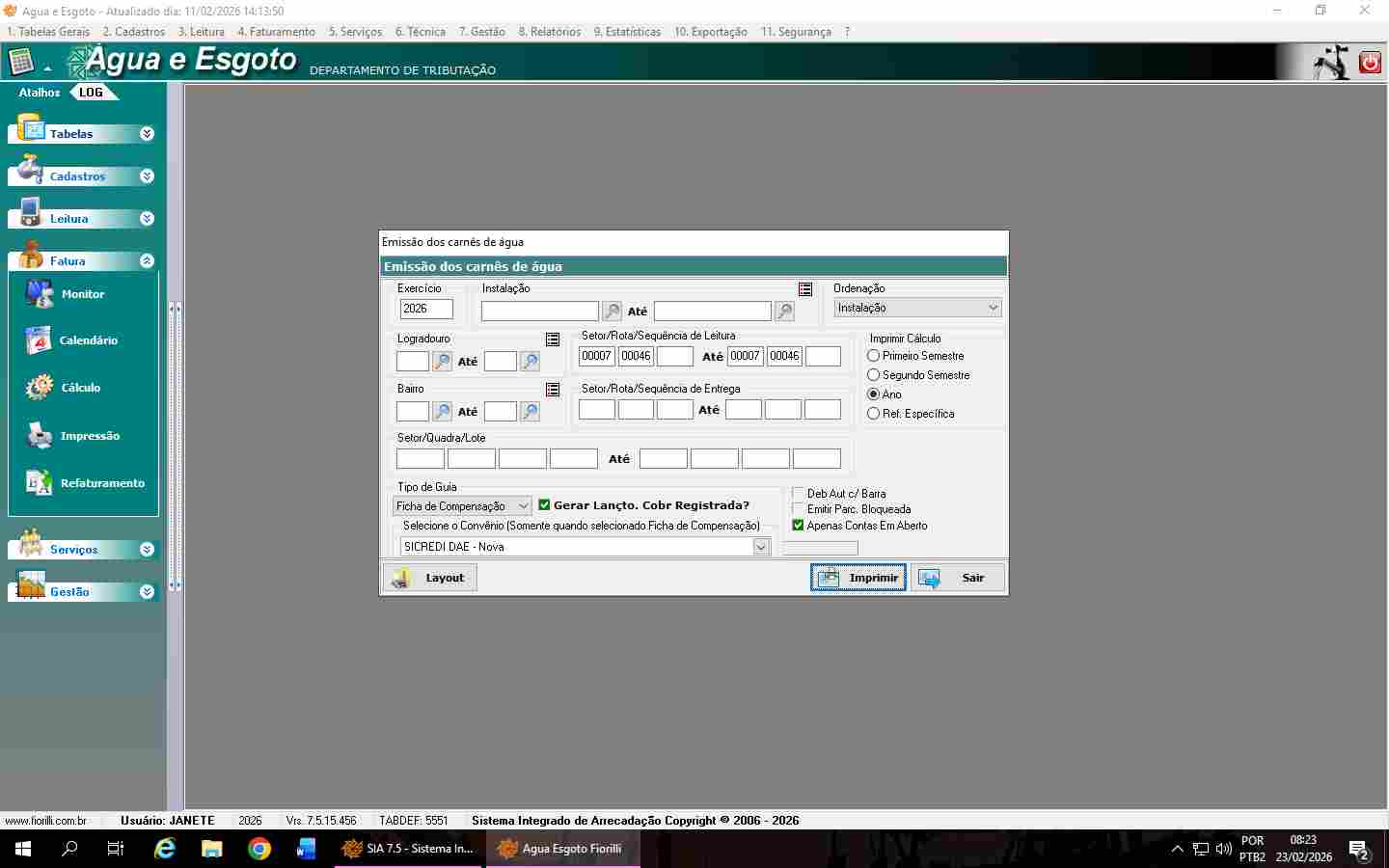Click the red power icon in header

point(1370,63)
